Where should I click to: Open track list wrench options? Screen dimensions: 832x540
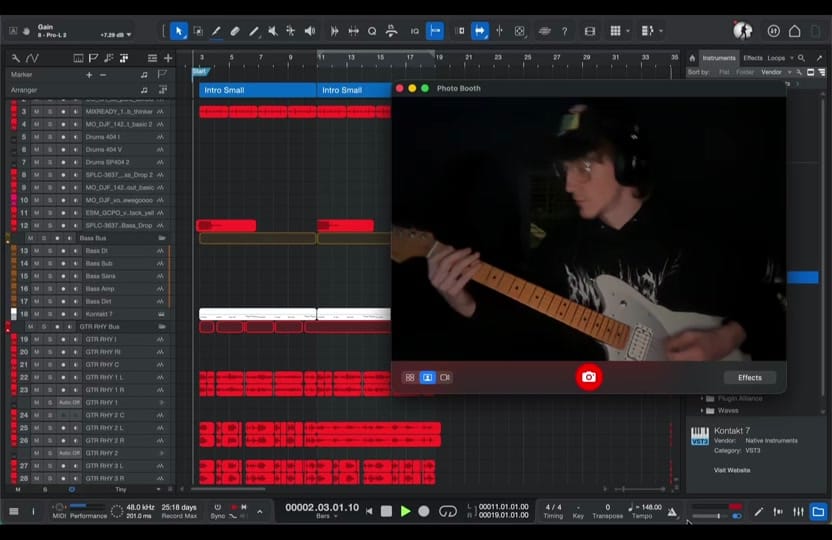pos(15,58)
